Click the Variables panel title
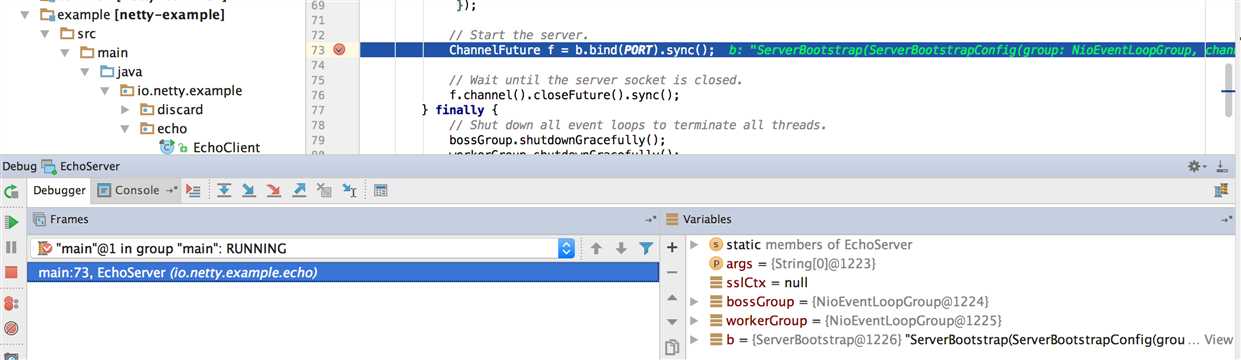Viewport: 1241px width, 360px height. coord(706,219)
